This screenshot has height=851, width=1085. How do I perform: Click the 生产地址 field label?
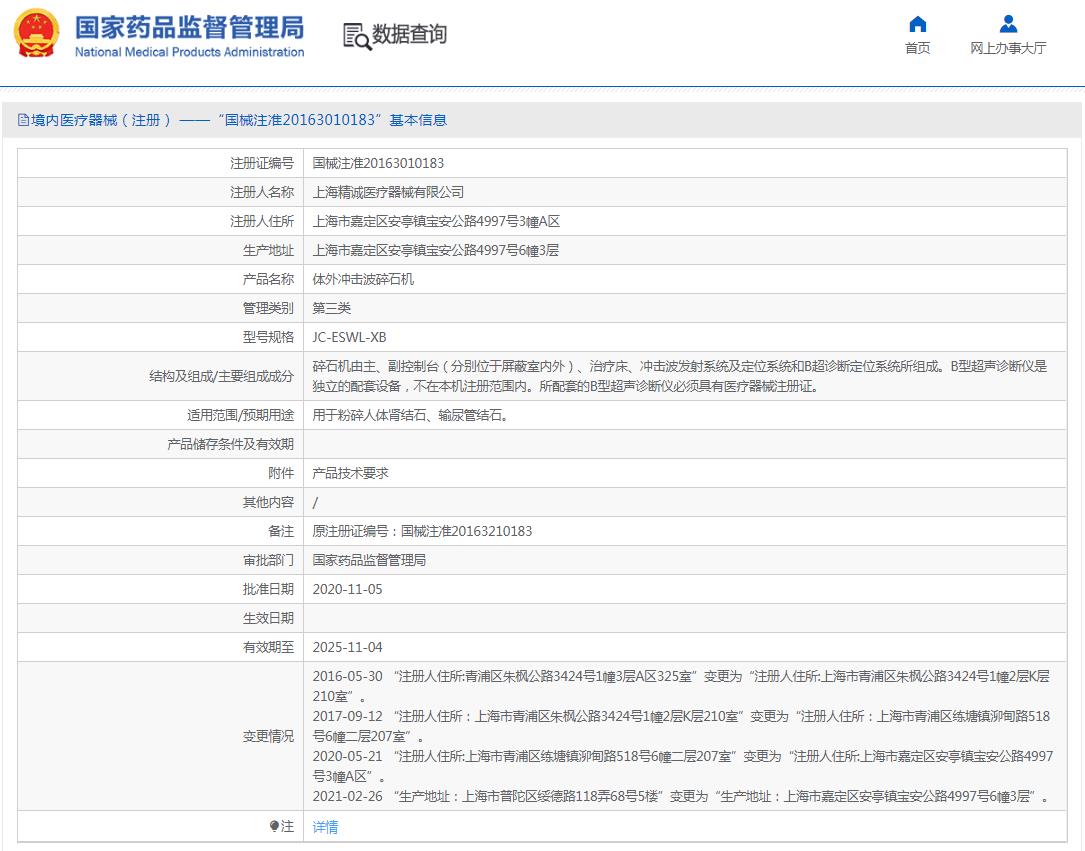point(268,250)
